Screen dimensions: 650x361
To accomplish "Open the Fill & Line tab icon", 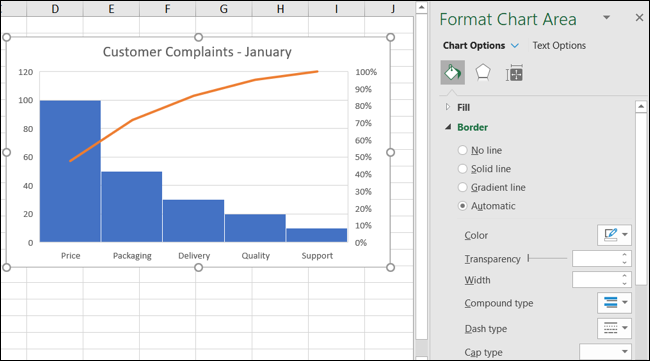I will pyautogui.click(x=452, y=73).
